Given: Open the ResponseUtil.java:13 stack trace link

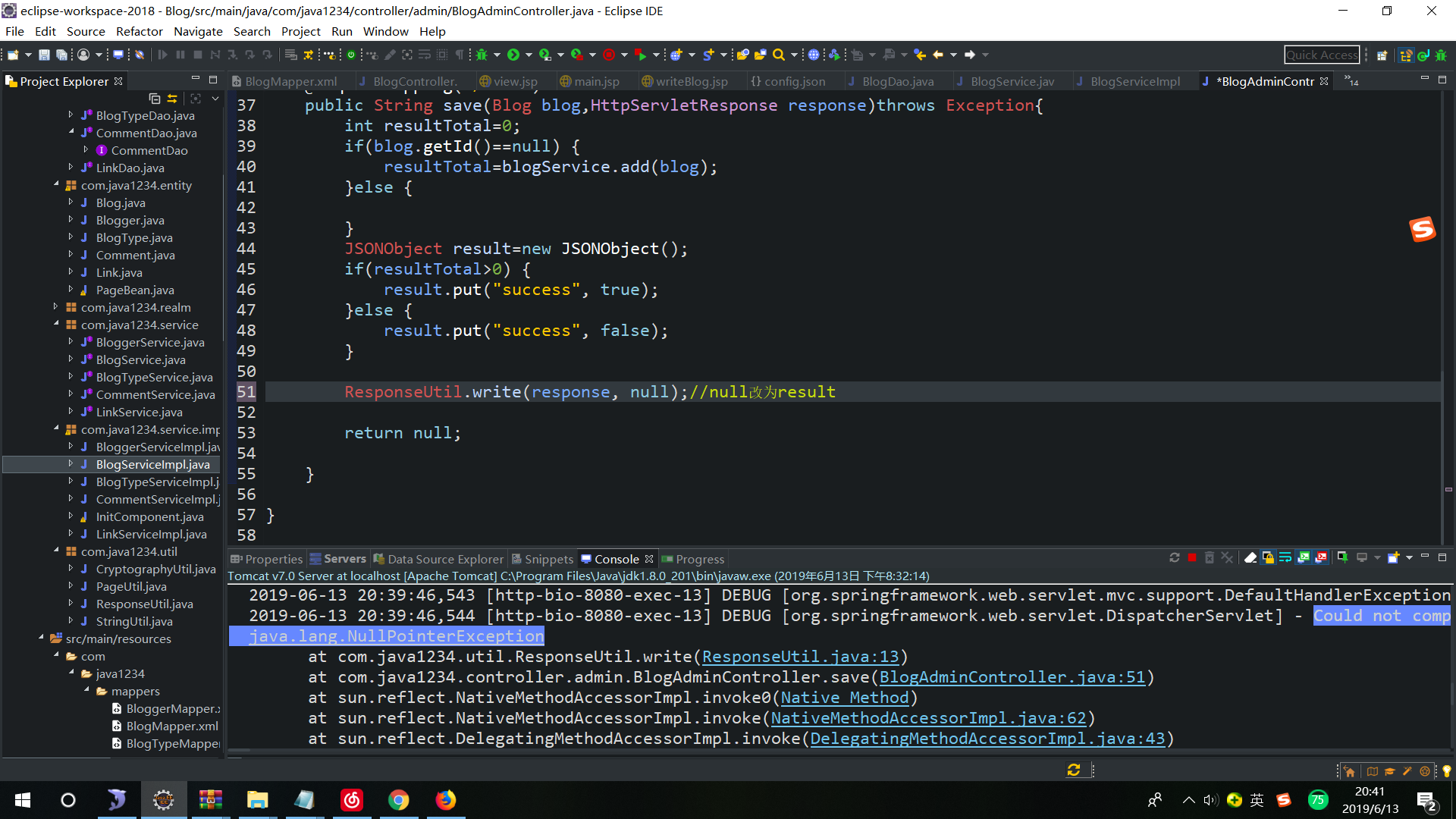Looking at the screenshot, I should pyautogui.click(x=800, y=657).
